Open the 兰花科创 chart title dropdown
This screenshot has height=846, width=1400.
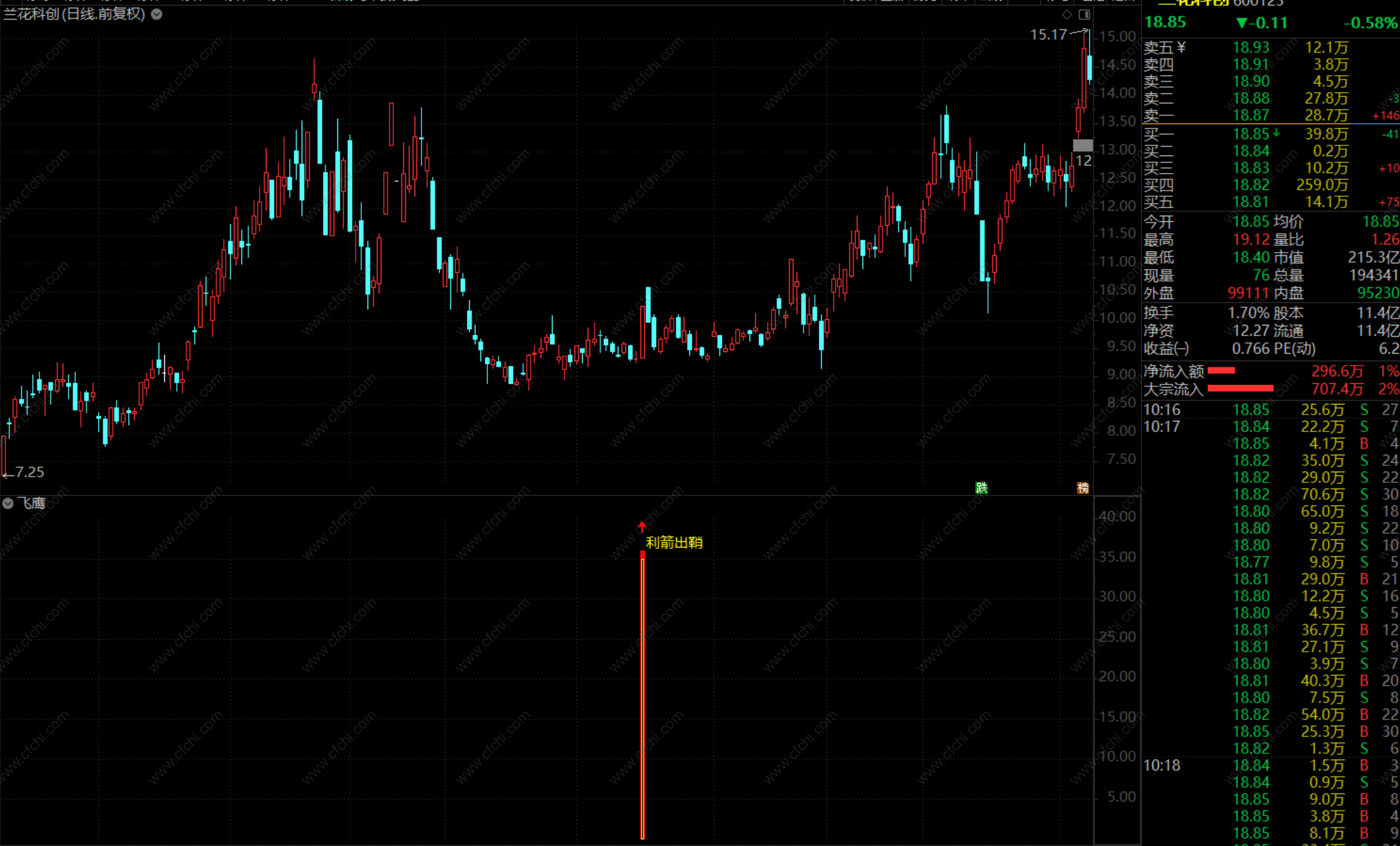[157, 14]
